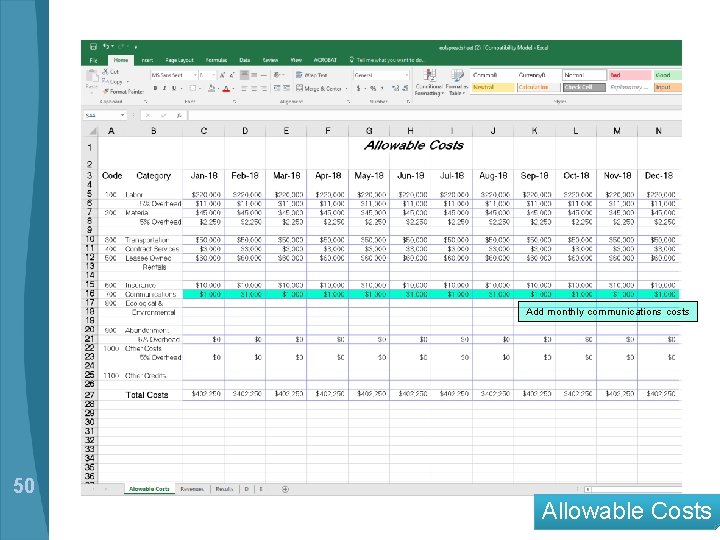This screenshot has width=720, height=540.
Task: Open the Fill Color bucket swatch
Action: 212,88
